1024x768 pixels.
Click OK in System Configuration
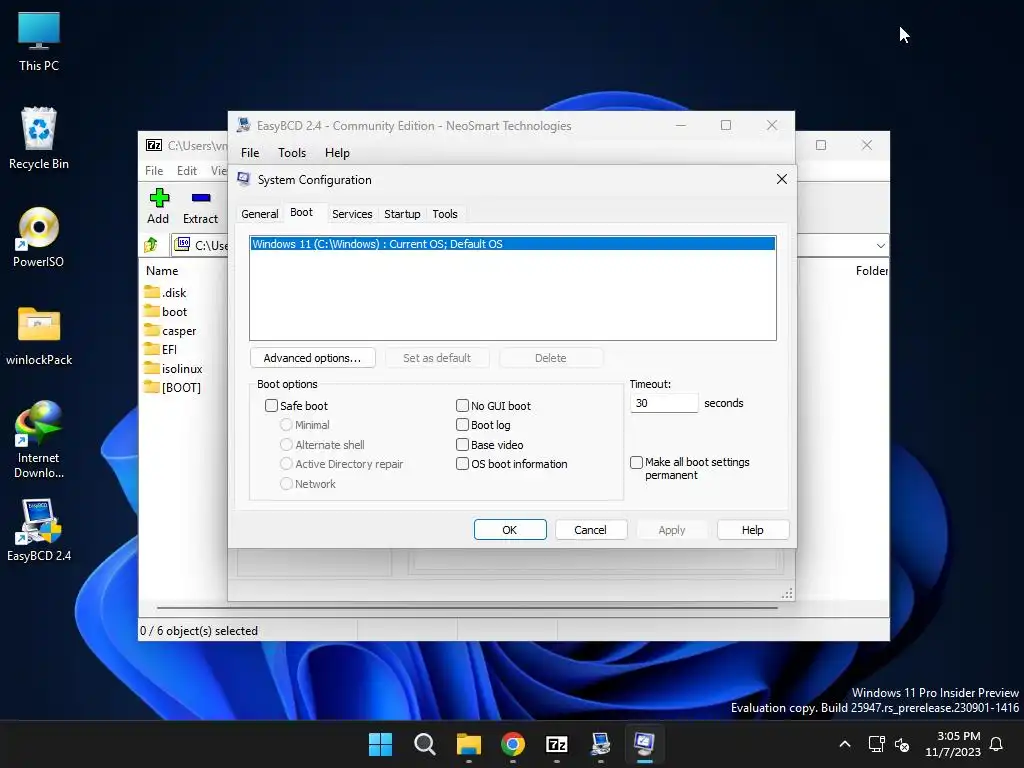pos(510,530)
